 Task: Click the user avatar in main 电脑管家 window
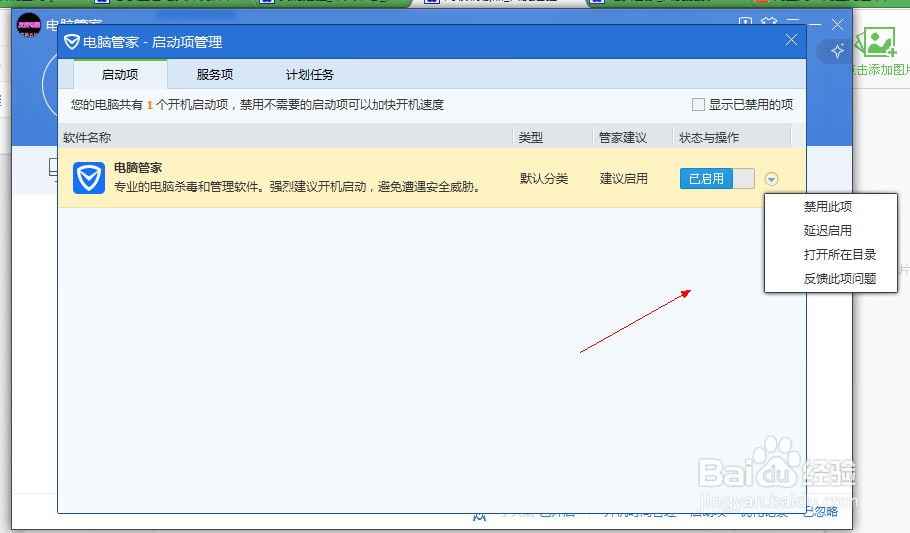tap(29, 25)
